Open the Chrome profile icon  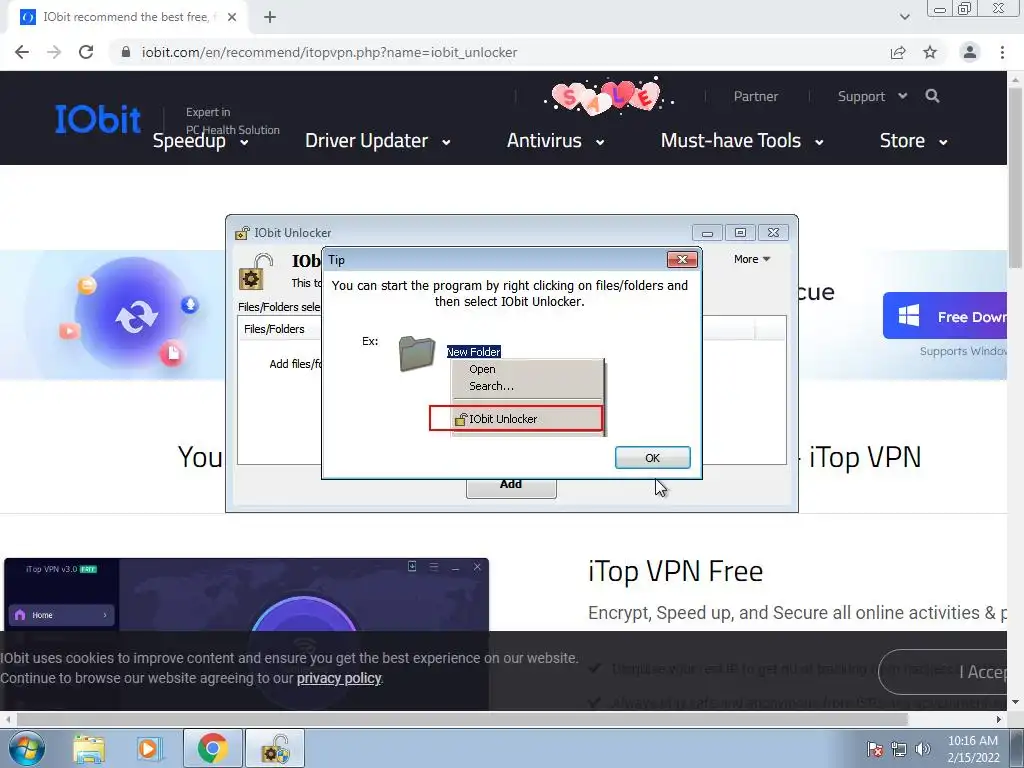970,52
